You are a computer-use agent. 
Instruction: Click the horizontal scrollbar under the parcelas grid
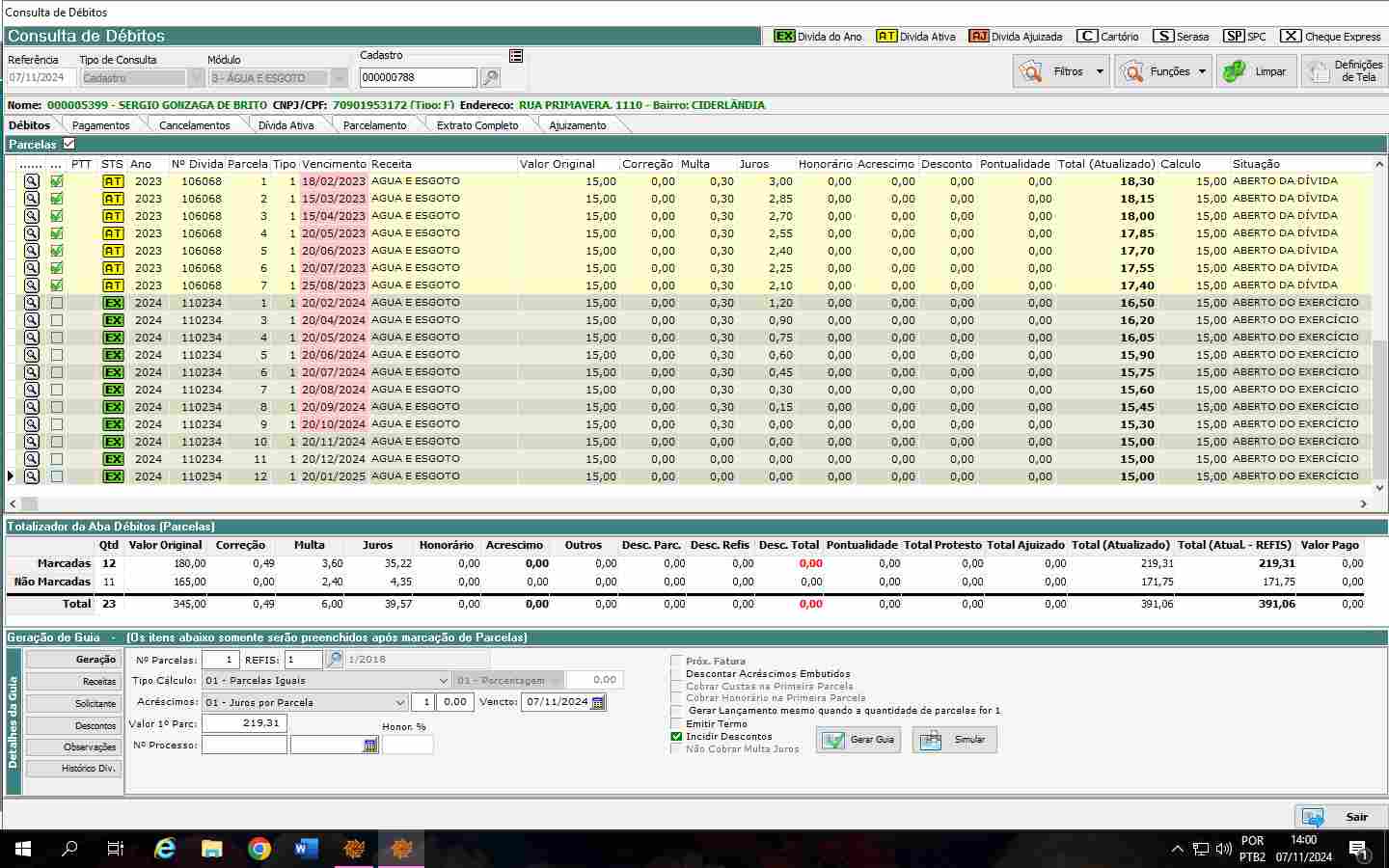pyautogui.click(x=675, y=503)
